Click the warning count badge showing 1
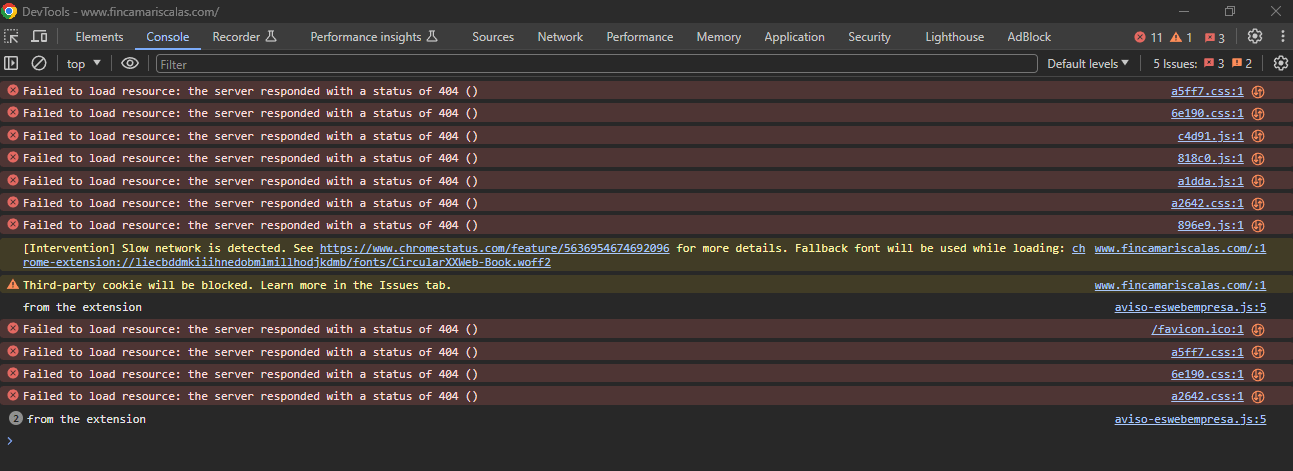Viewport: 1293px width, 471px height. 1181,37
